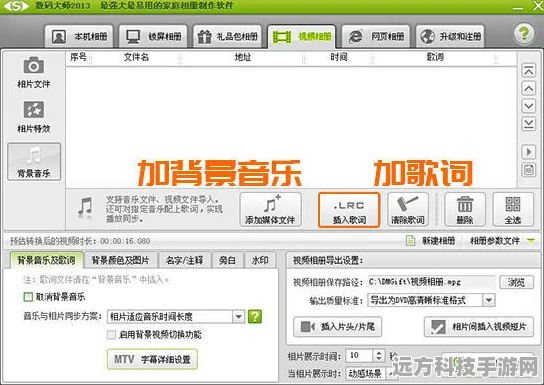Switch to 视频相册 tab

coord(301,36)
